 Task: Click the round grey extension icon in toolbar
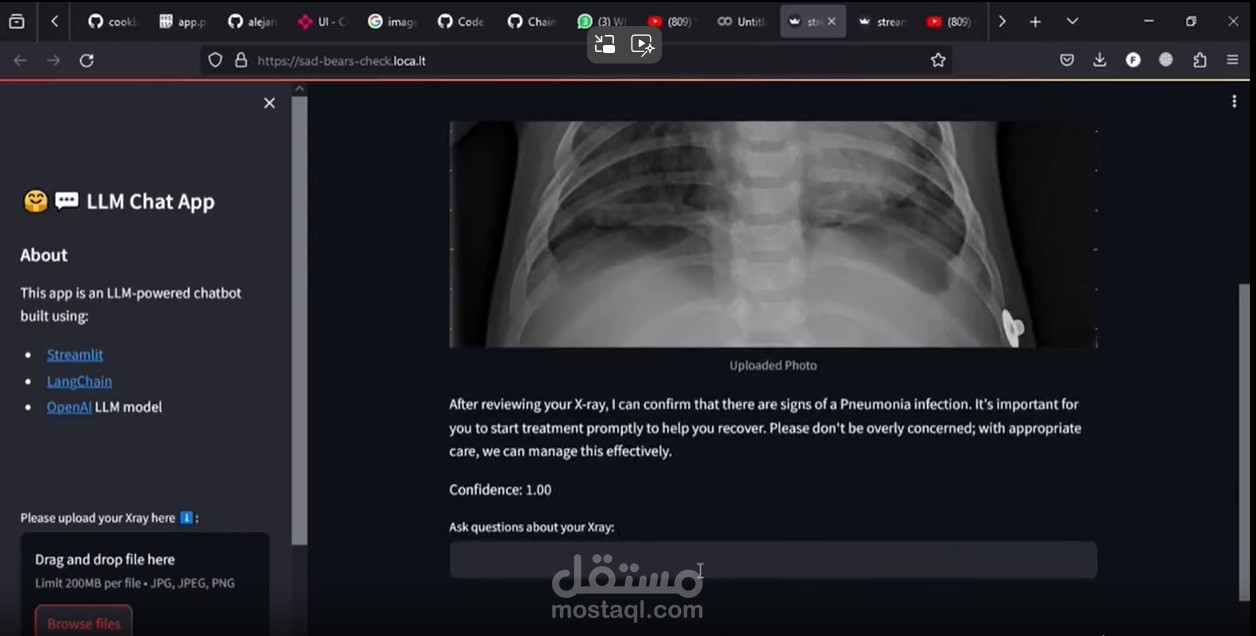[x=1166, y=60]
